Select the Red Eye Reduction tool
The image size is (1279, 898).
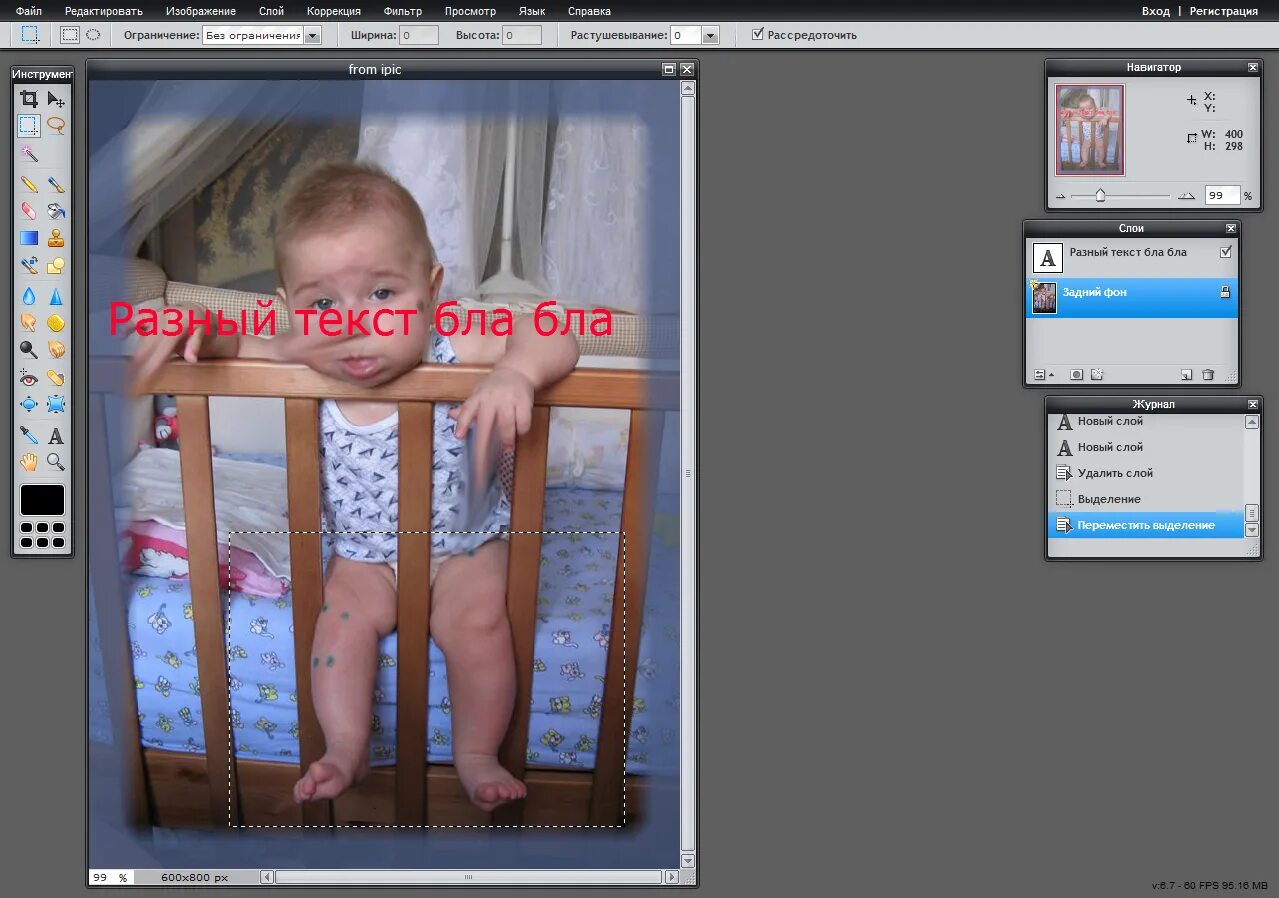click(29, 378)
